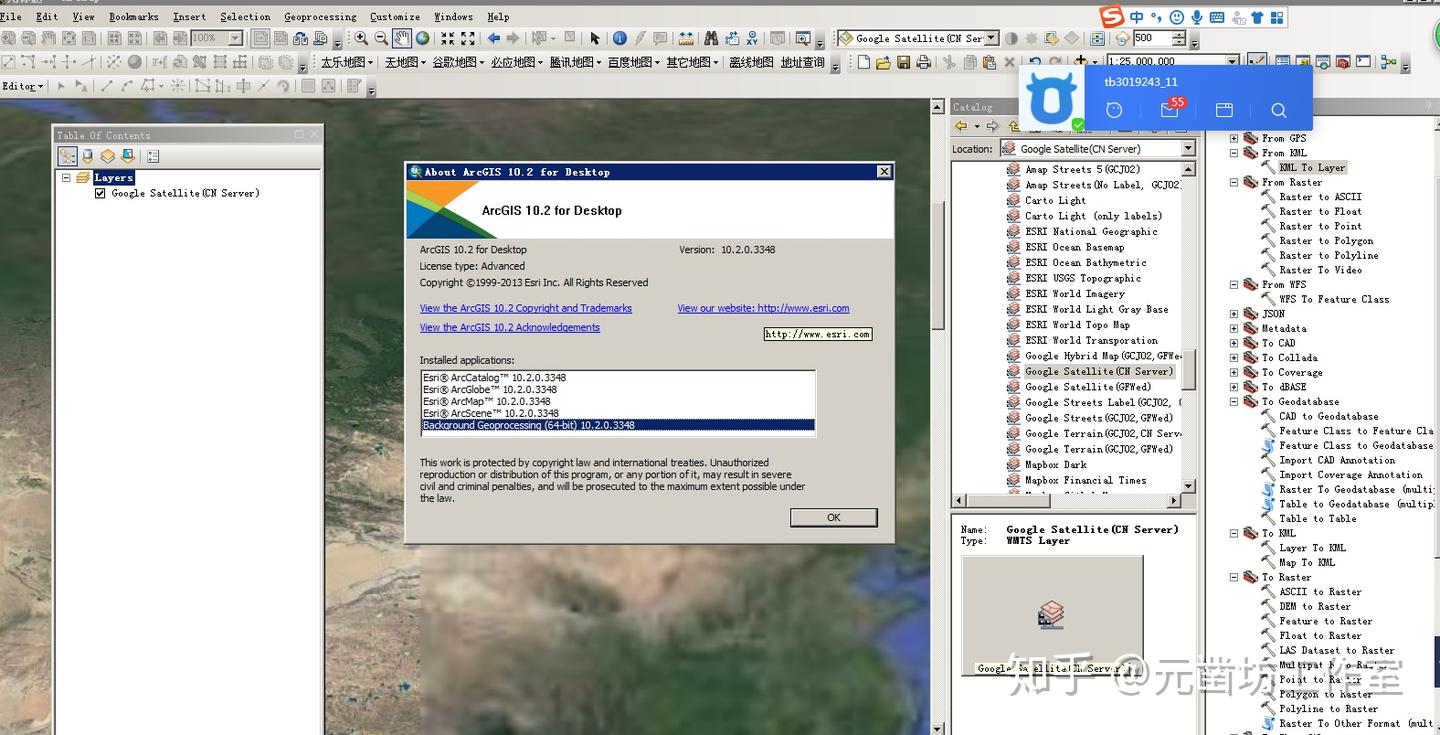Open the Table Of Contents options button
The width and height of the screenshot is (1440, 735).
pos(153,156)
